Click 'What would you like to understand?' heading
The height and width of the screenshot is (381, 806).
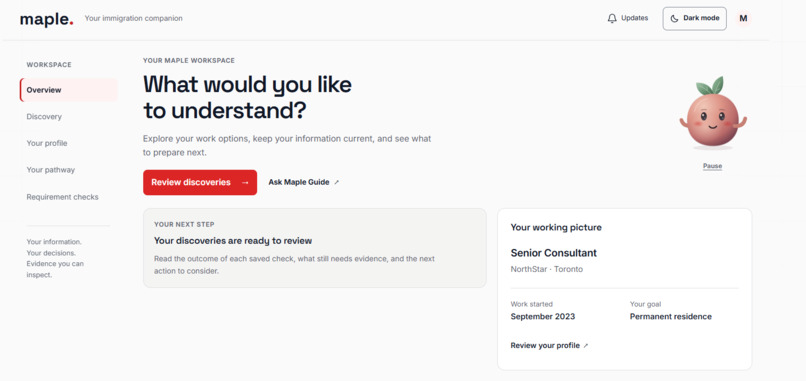247,98
